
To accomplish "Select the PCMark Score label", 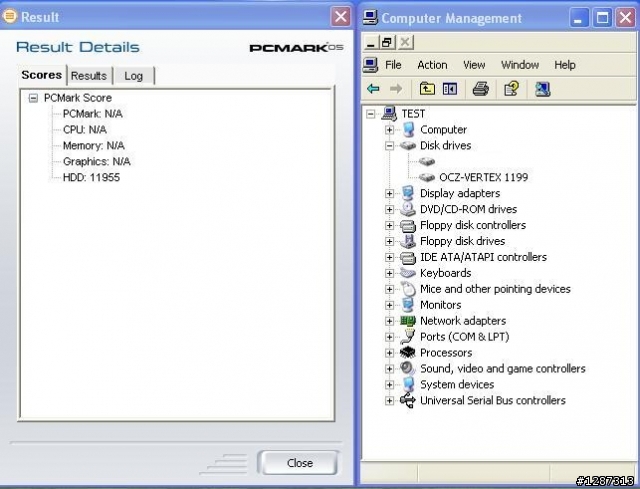I will tap(78, 98).
